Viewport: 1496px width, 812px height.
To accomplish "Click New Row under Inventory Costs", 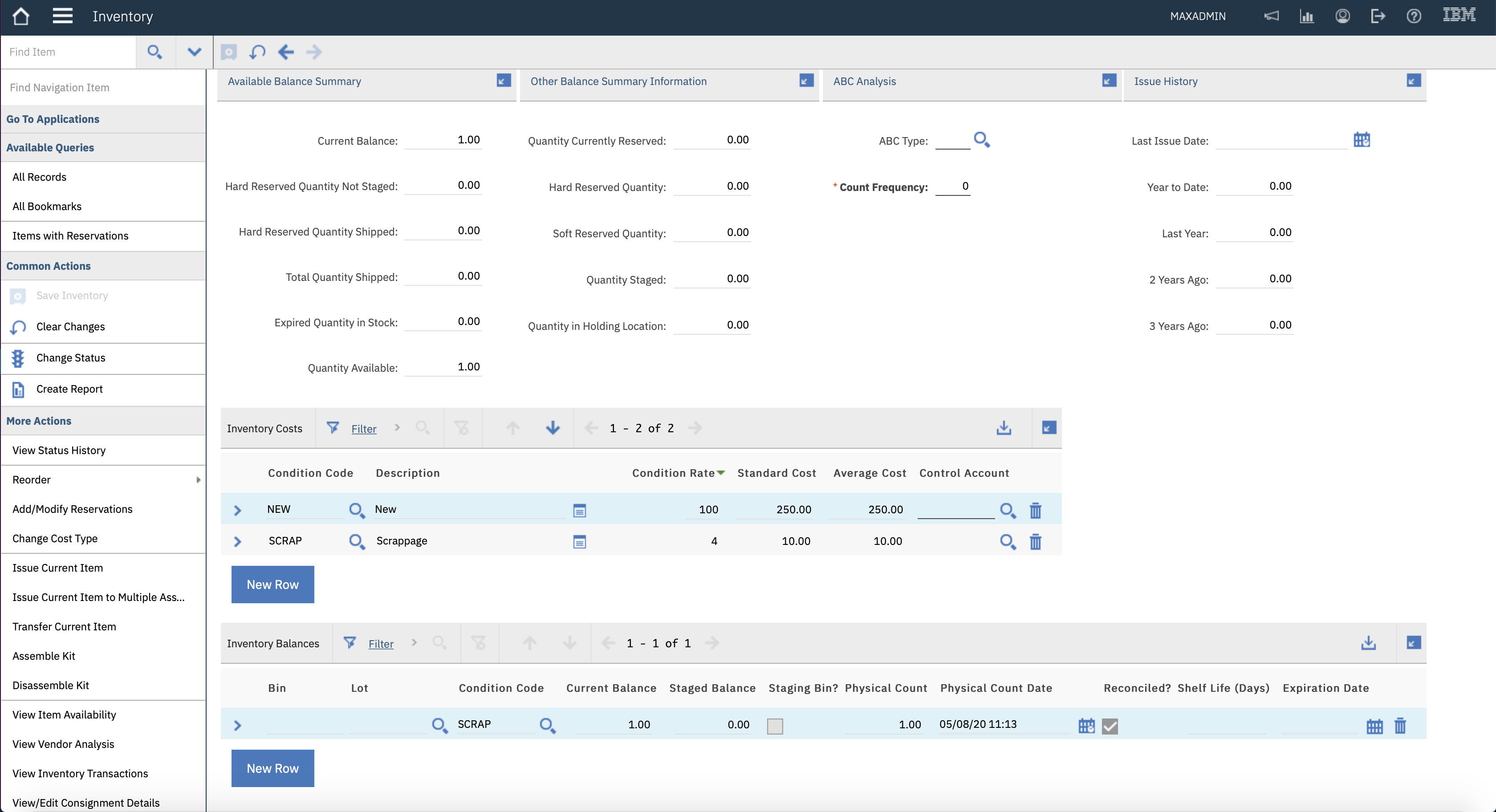I will pos(272,585).
